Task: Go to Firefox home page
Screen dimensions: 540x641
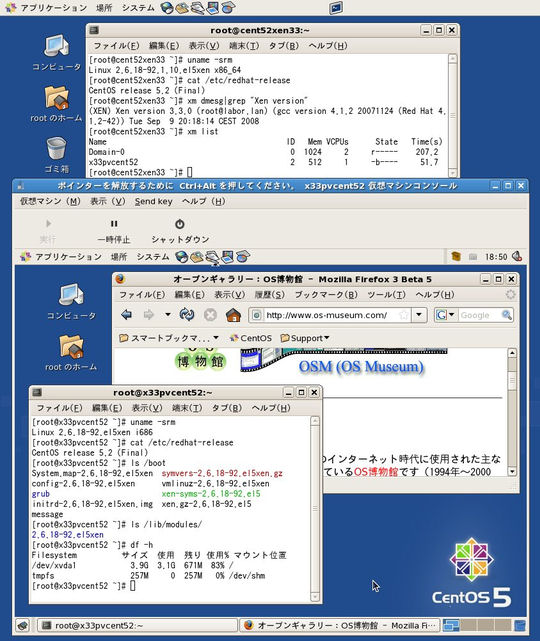Action: [x=233, y=315]
